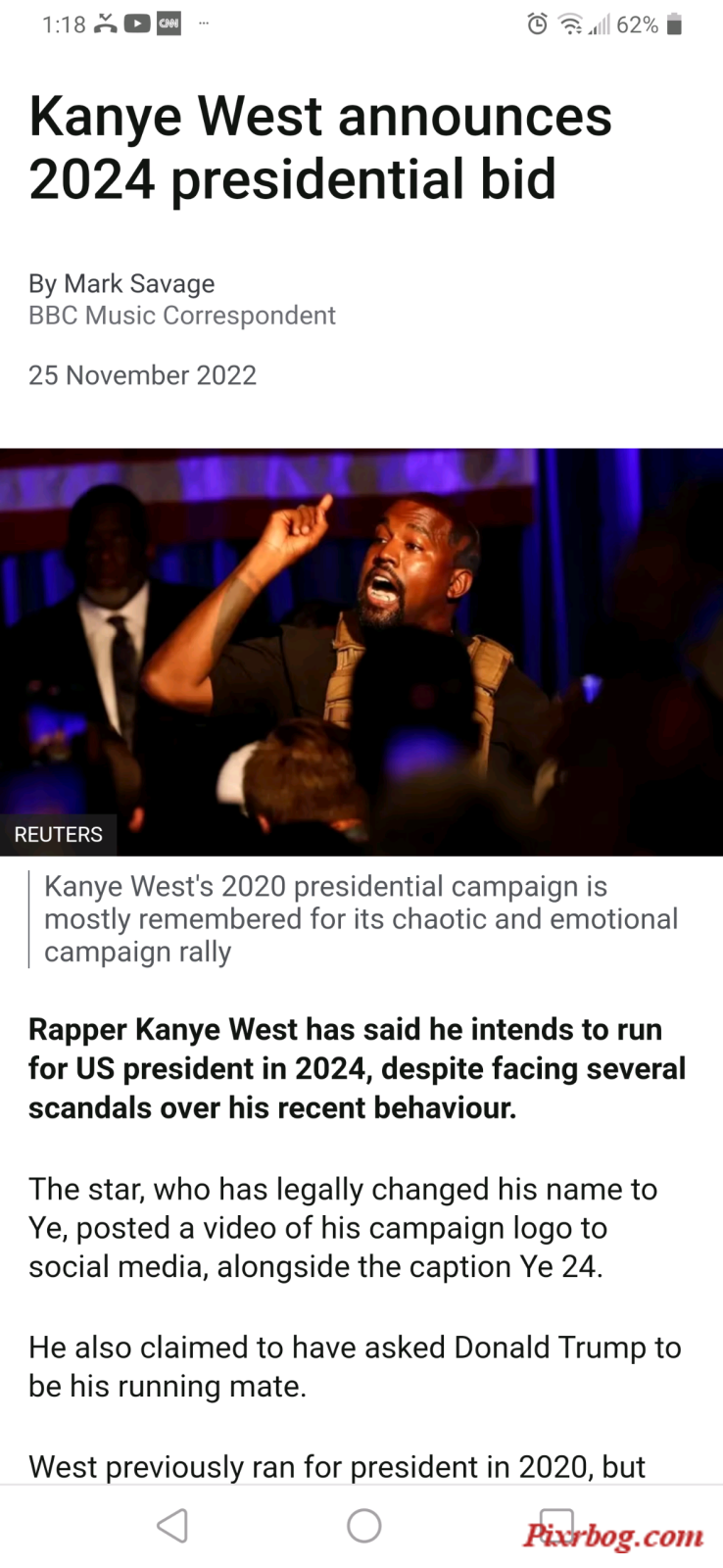Image resolution: width=723 pixels, height=1568 pixels.
Task: Tap BBC Music Correspondent subtitle
Action: tap(182, 316)
